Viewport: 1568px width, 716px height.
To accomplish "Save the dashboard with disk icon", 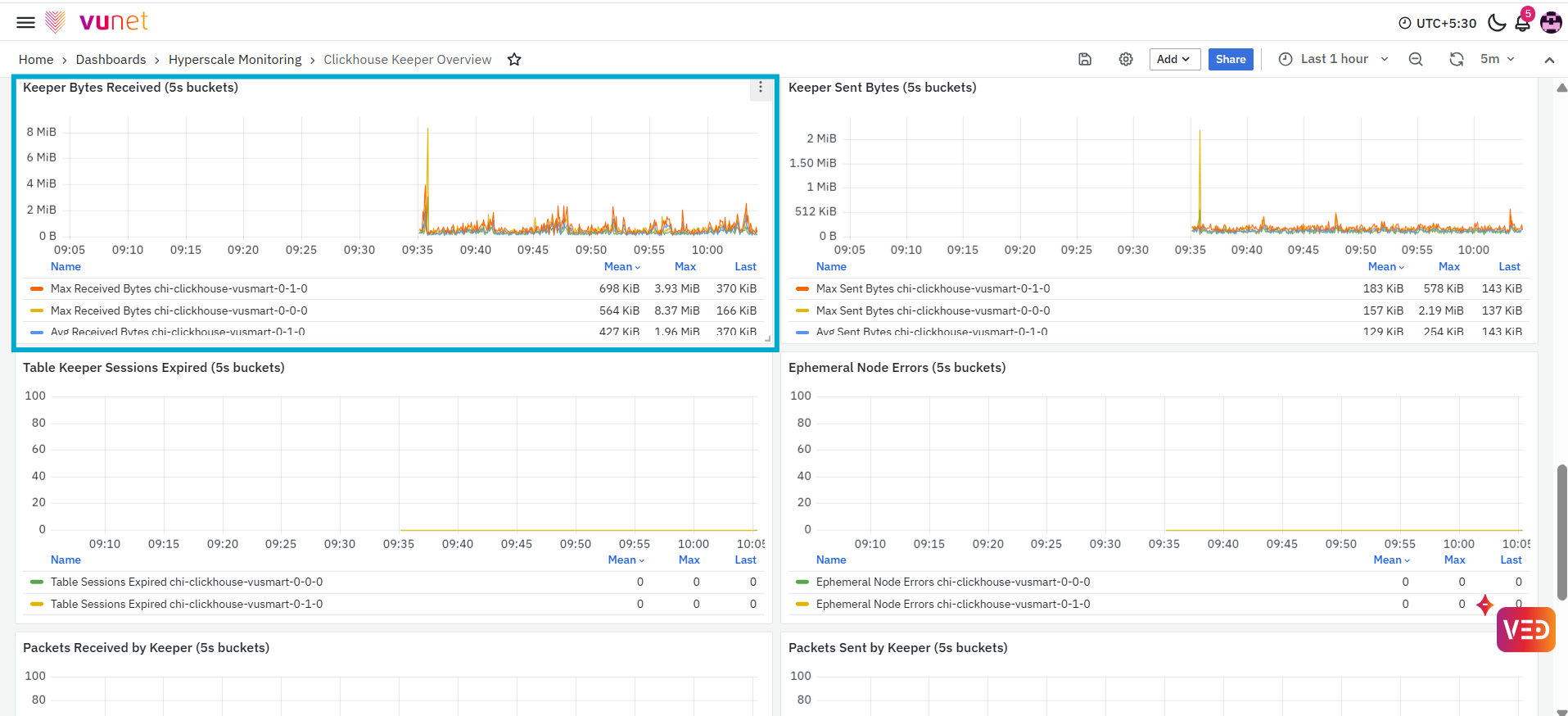I will 1085,59.
